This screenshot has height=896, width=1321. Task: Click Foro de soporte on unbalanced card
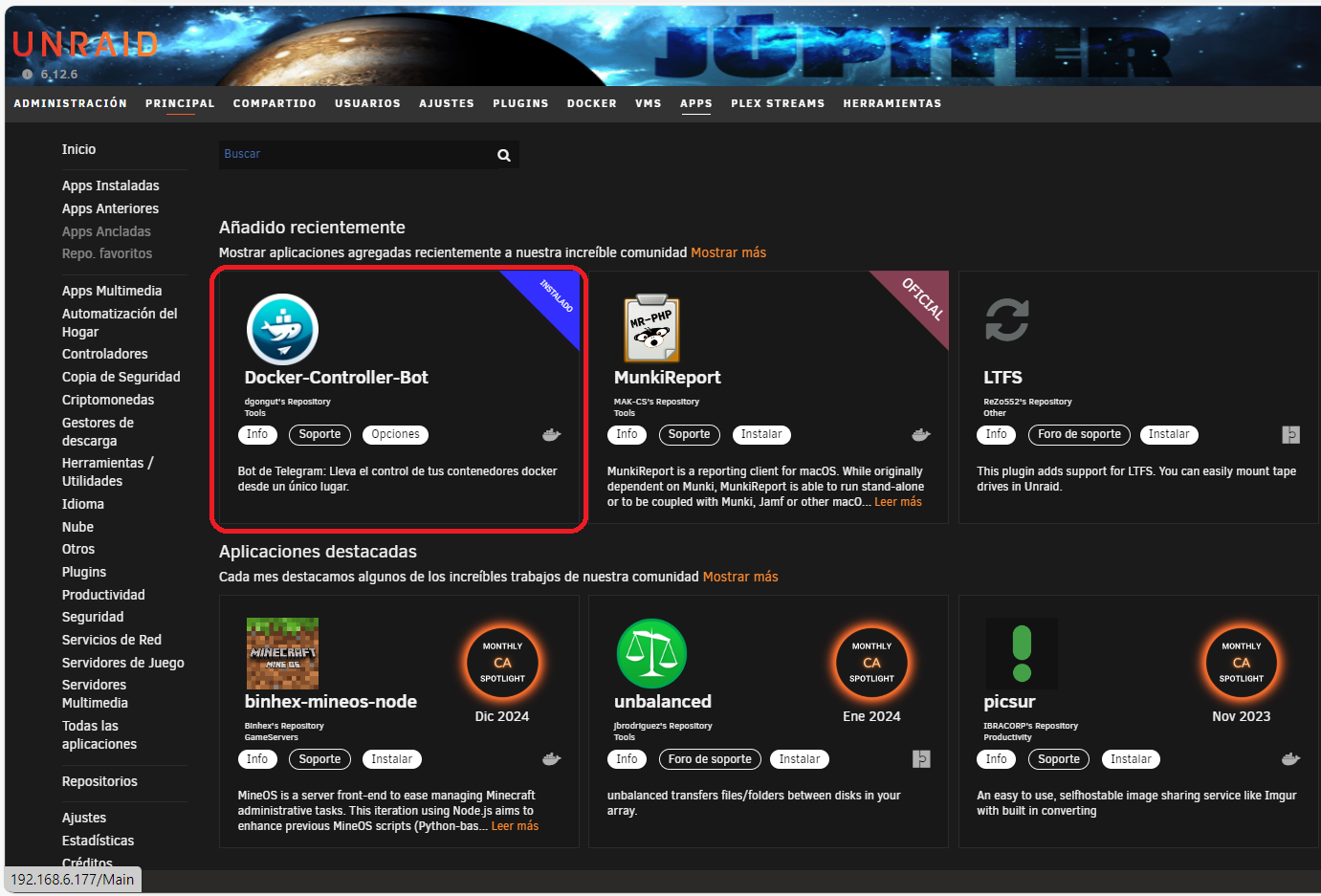click(710, 759)
